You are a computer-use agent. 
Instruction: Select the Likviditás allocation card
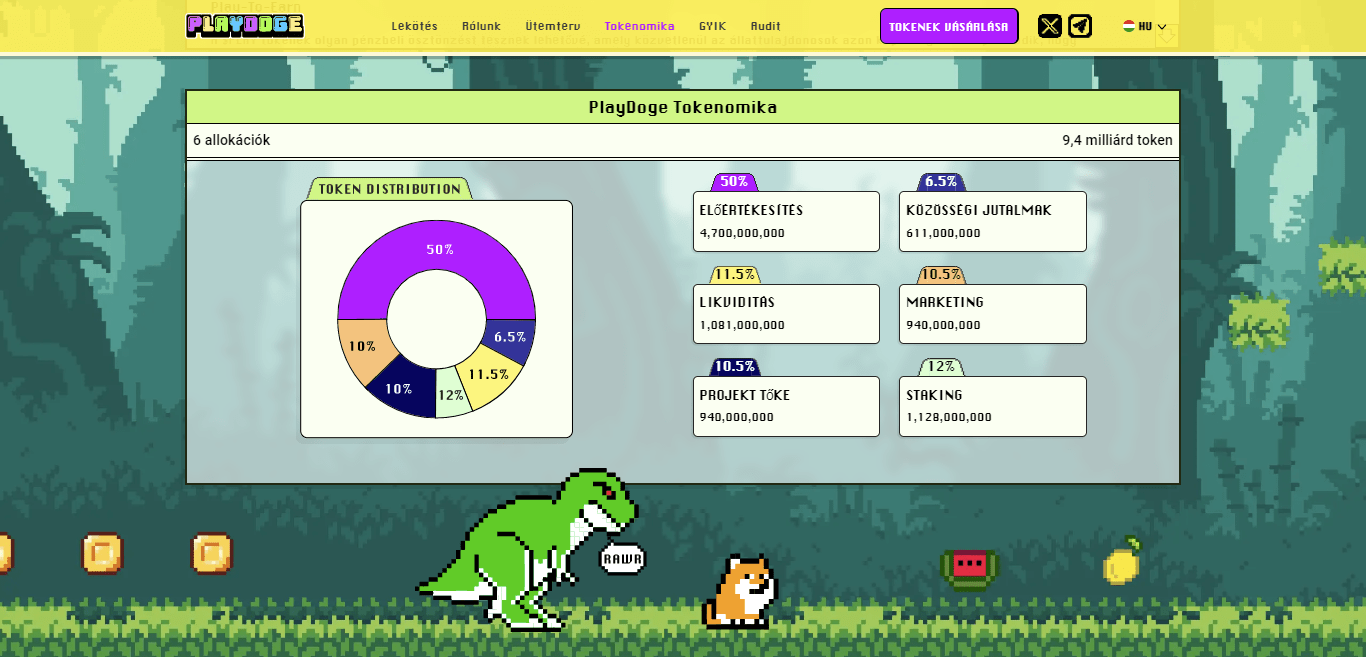coord(786,314)
